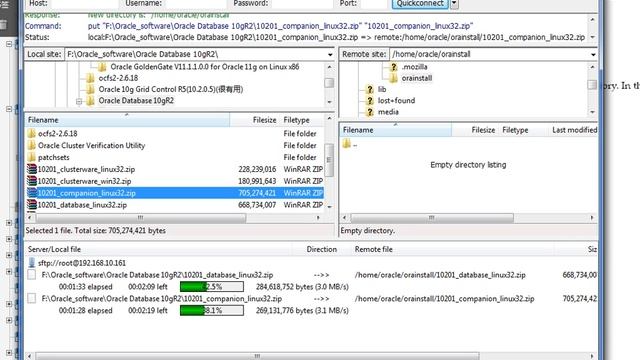Open the Local site path dropdown
This screenshot has height=360, width=640.
[x=329, y=54]
